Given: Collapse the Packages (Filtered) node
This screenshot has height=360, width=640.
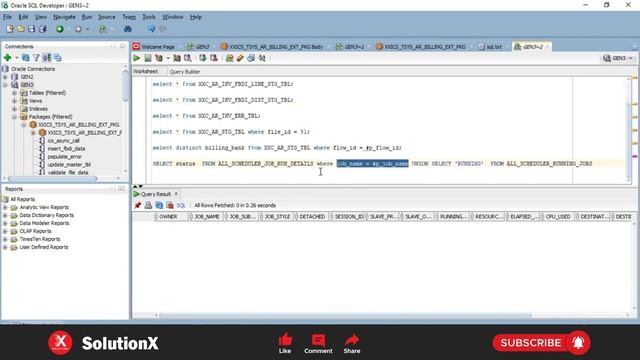Looking at the screenshot, I should (x=15, y=117).
